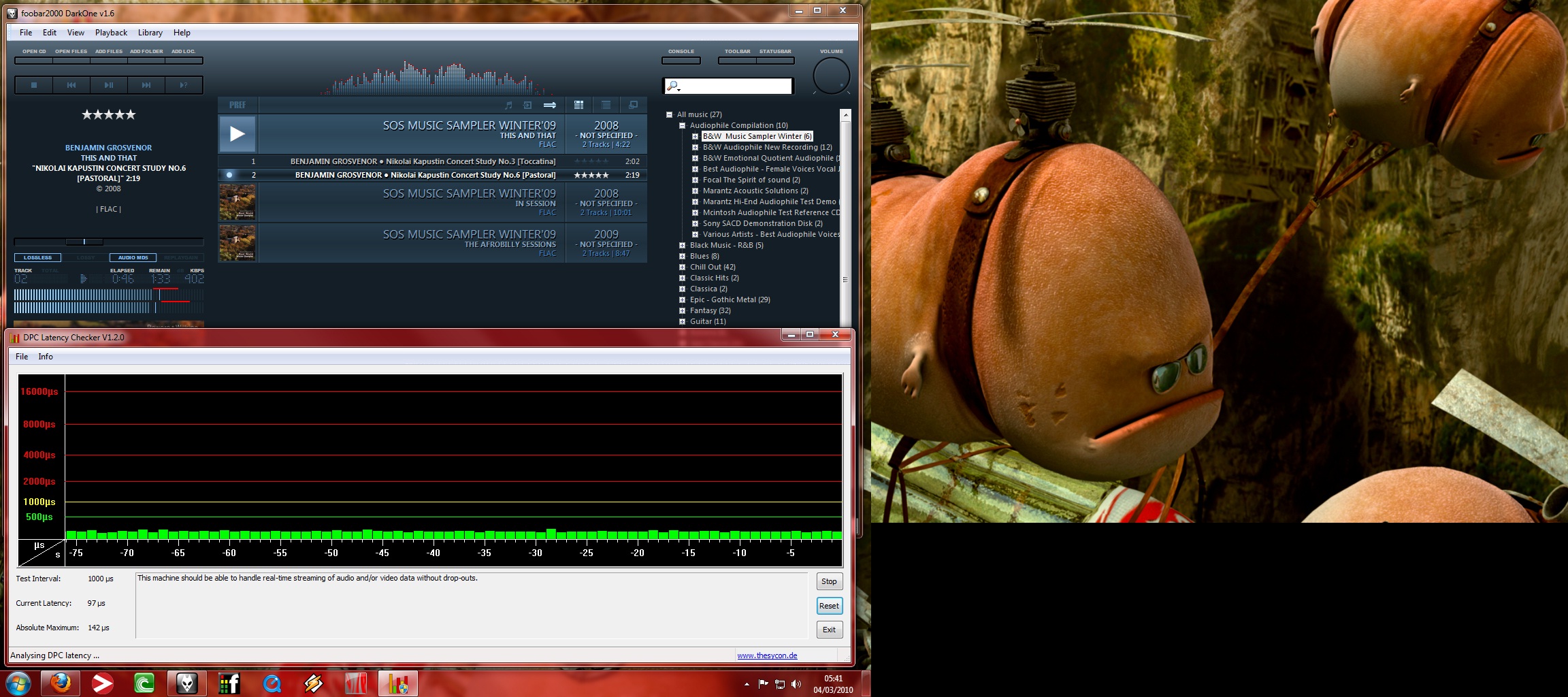The height and width of the screenshot is (697, 1568).
Task: Click the five-star rating under playback buttons
Action: pos(109,114)
